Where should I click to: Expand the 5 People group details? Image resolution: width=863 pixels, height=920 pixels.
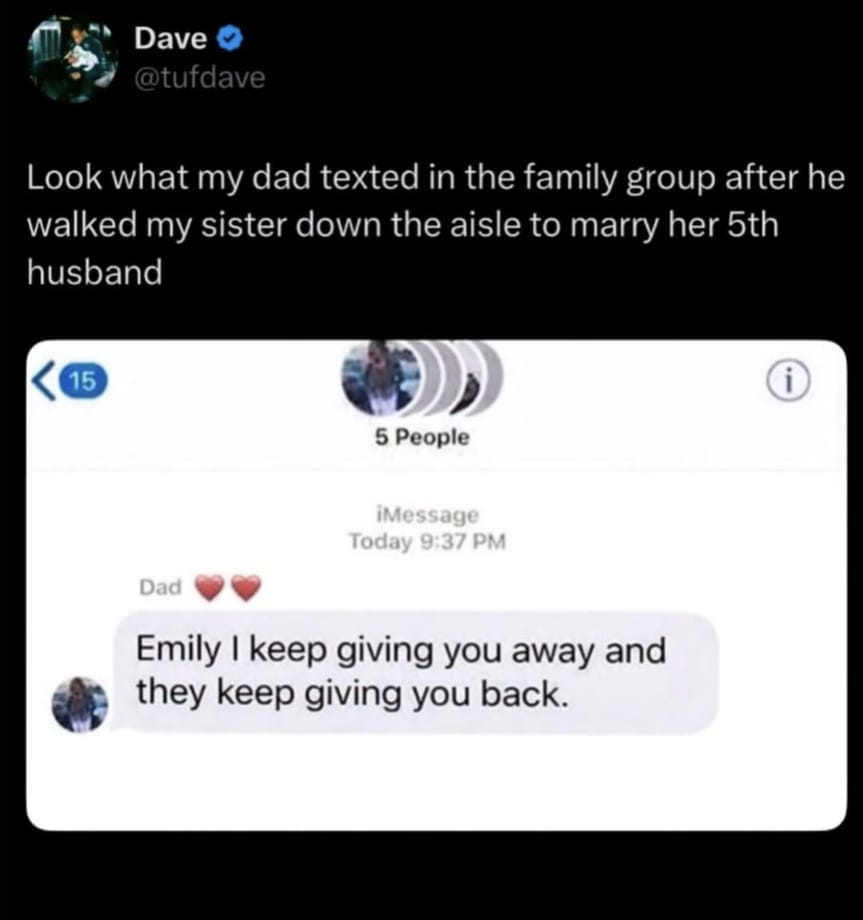422,437
